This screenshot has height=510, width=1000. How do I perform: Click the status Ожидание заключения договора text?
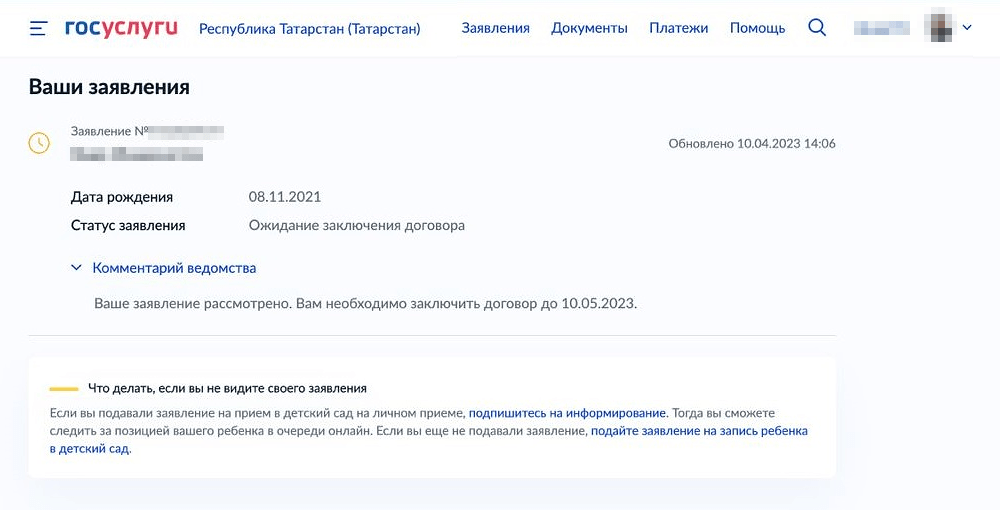tap(357, 225)
